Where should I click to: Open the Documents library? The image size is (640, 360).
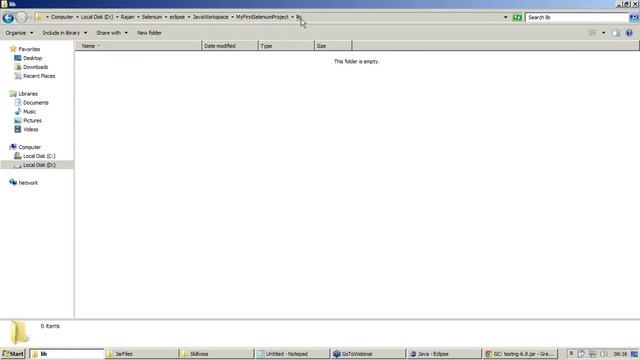tap(36, 102)
